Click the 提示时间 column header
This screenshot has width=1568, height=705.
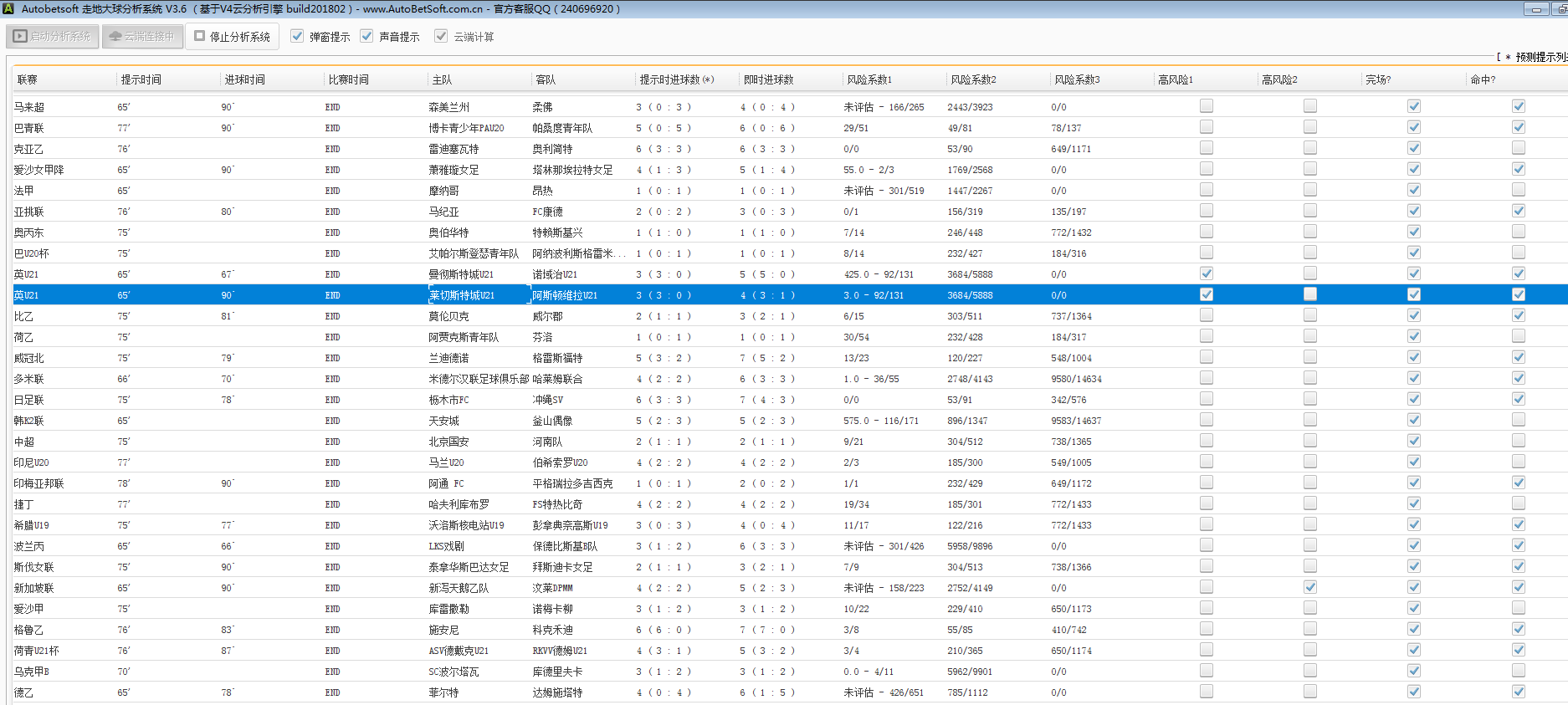pyautogui.click(x=141, y=80)
